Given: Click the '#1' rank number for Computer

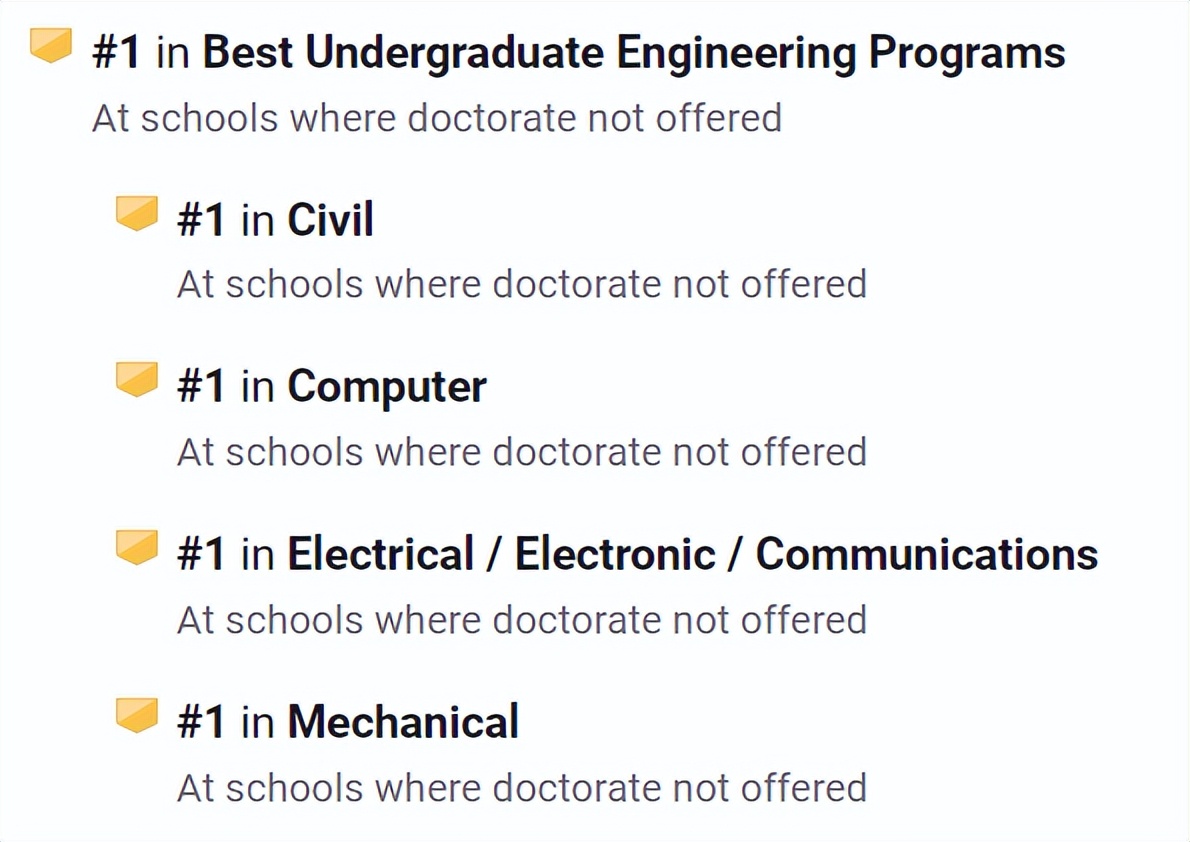Looking at the screenshot, I should [201, 388].
